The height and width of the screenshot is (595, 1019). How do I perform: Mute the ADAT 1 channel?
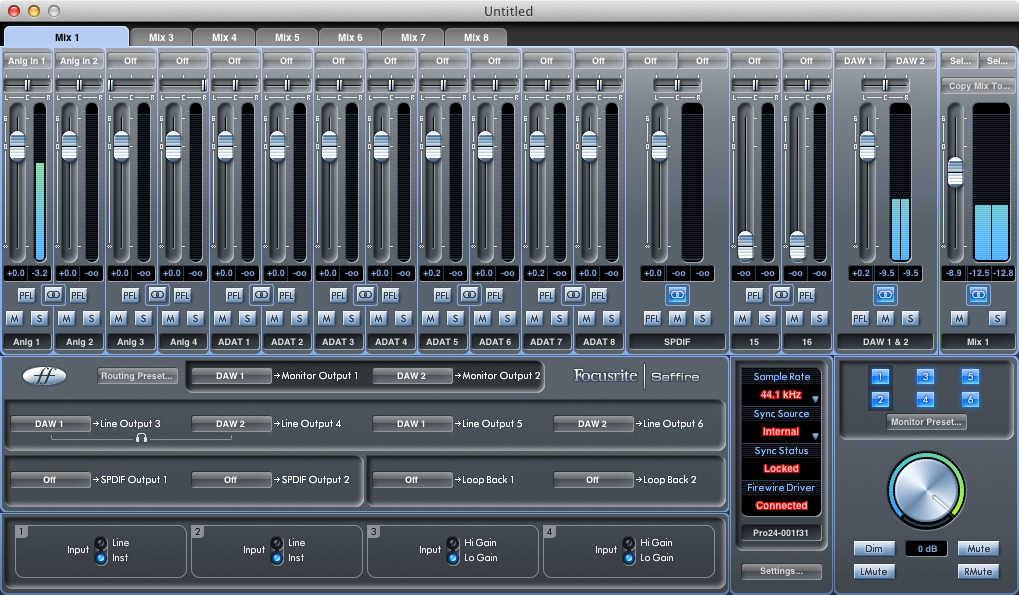(222, 318)
